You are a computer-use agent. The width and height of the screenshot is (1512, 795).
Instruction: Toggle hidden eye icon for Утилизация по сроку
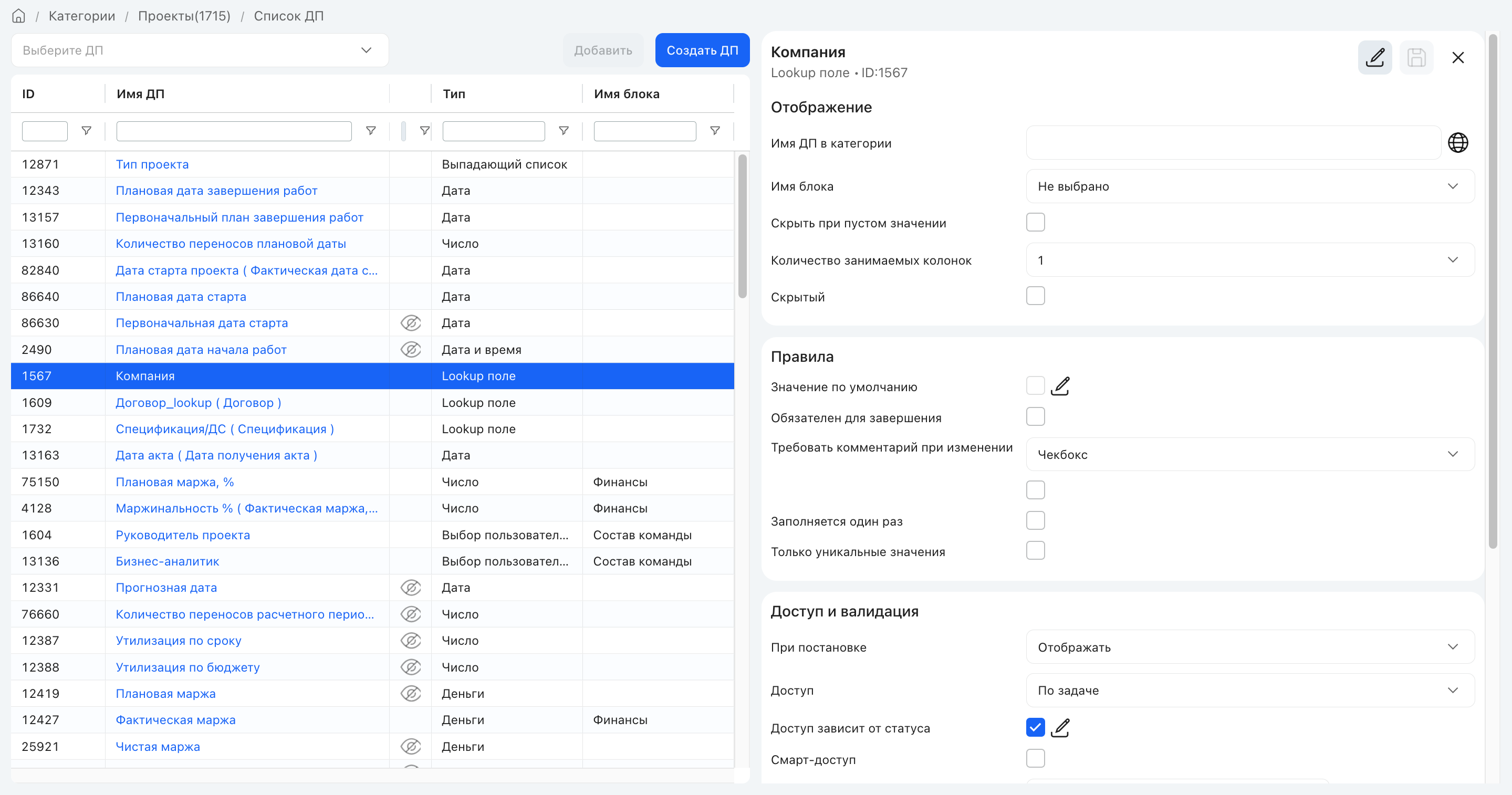pyautogui.click(x=411, y=641)
